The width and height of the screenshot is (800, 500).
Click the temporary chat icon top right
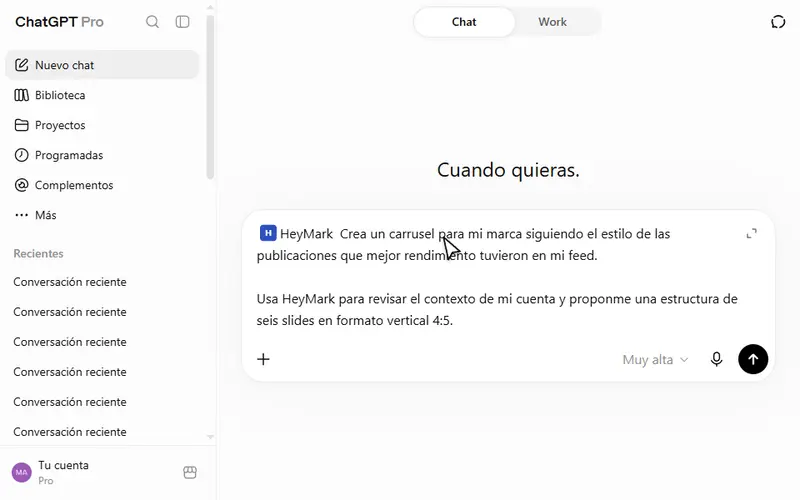(778, 22)
